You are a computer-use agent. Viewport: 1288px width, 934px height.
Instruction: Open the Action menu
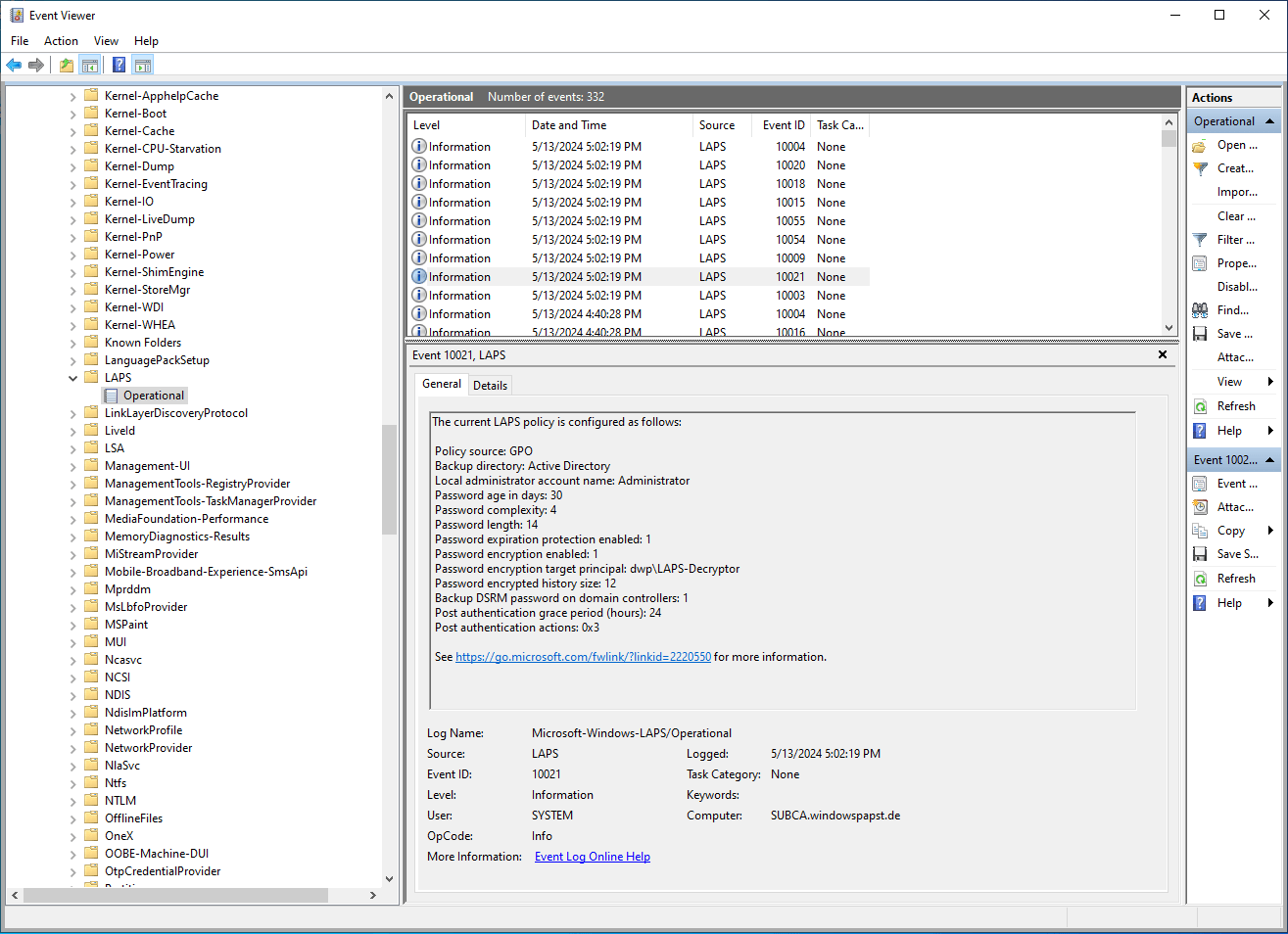click(61, 41)
